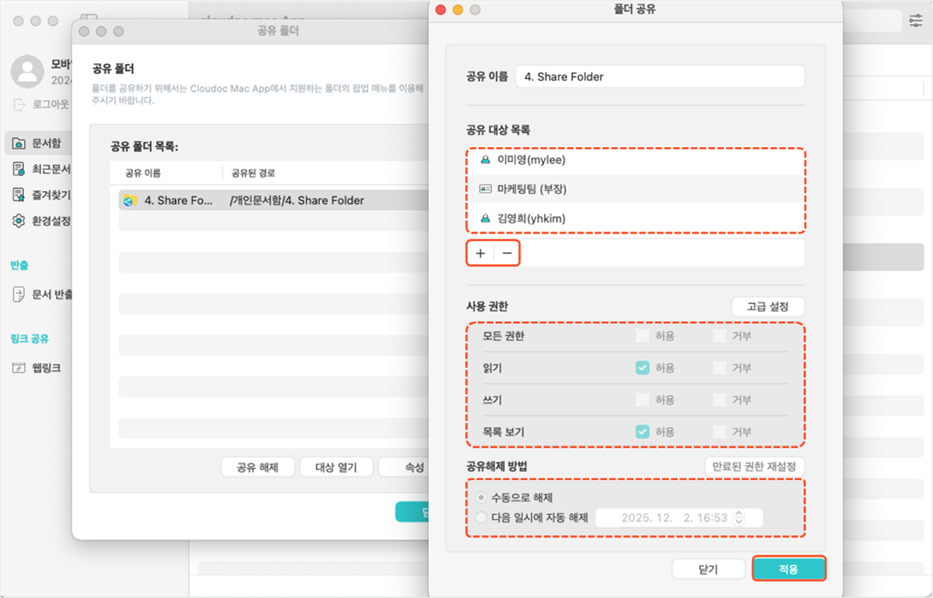Click the date-time stepper arrows
The width and height of the screenshot is (933, 598).
point(738,518)
